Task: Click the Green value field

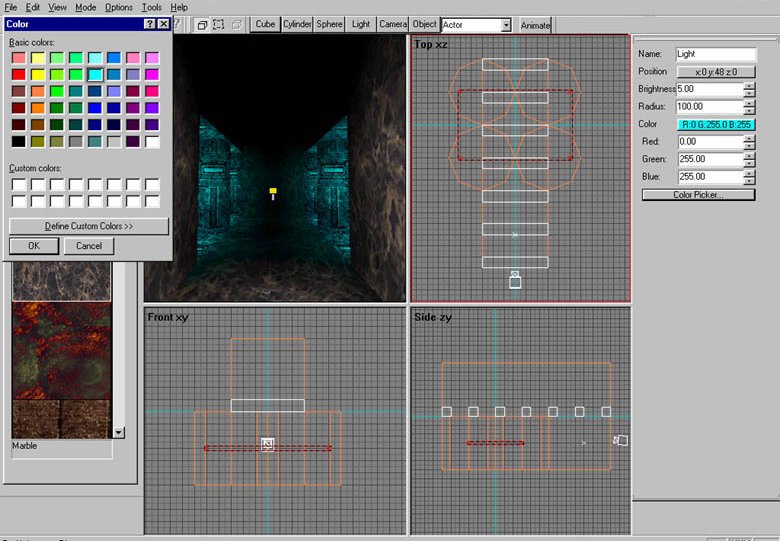Action: click(711, 160)
